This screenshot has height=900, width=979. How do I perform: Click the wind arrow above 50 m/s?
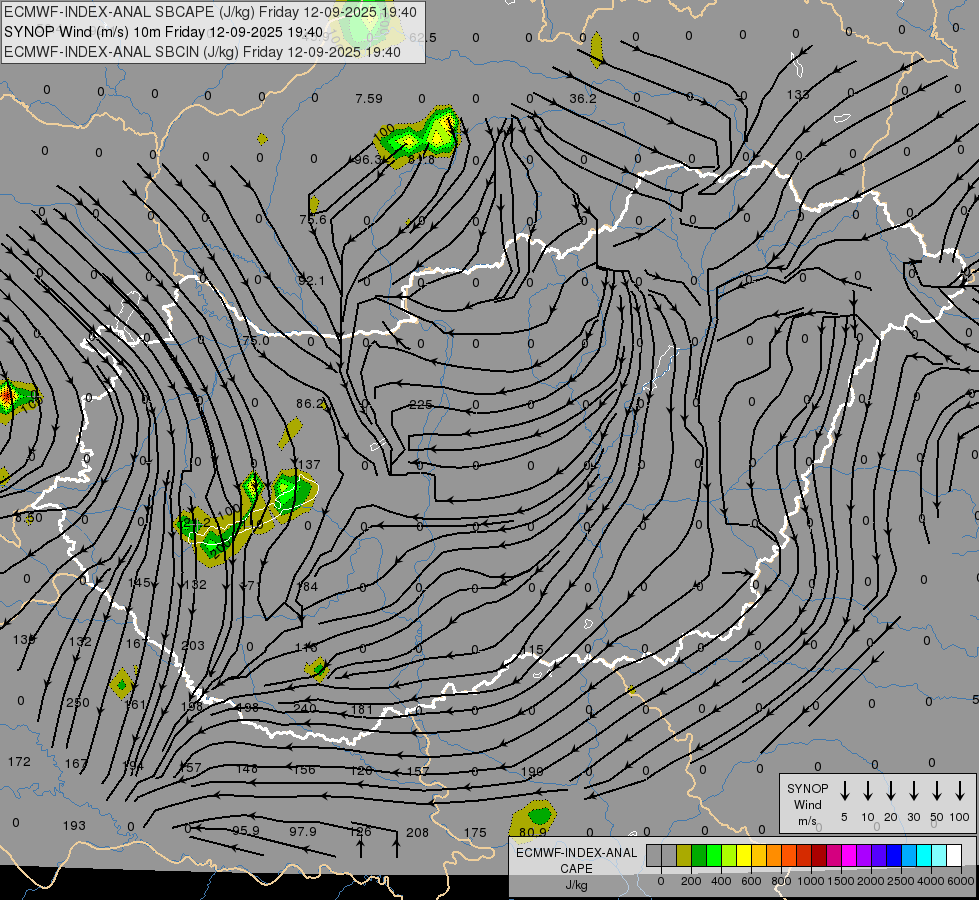coord(937,791)
